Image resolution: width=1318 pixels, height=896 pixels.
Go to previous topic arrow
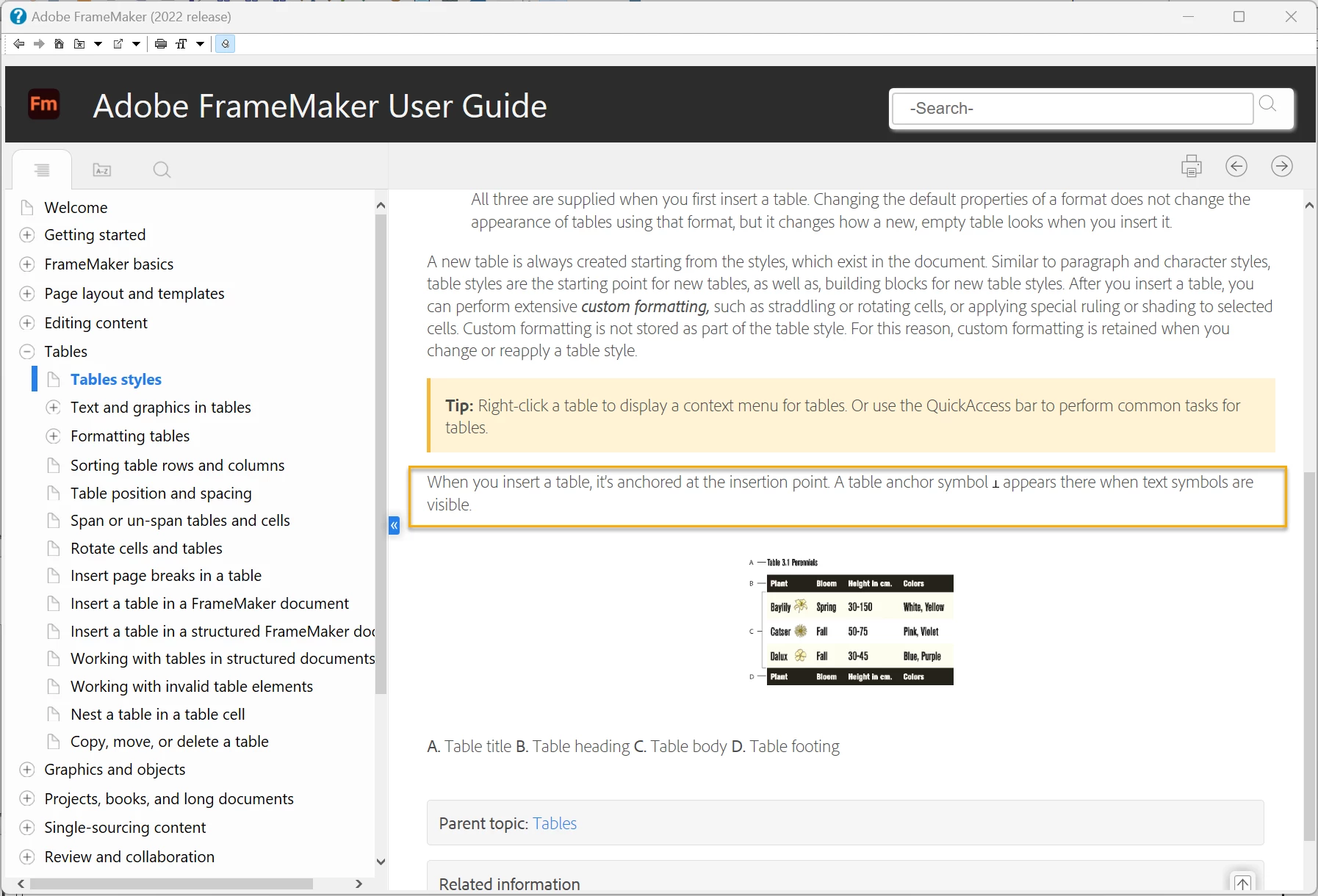point(1236,166)
